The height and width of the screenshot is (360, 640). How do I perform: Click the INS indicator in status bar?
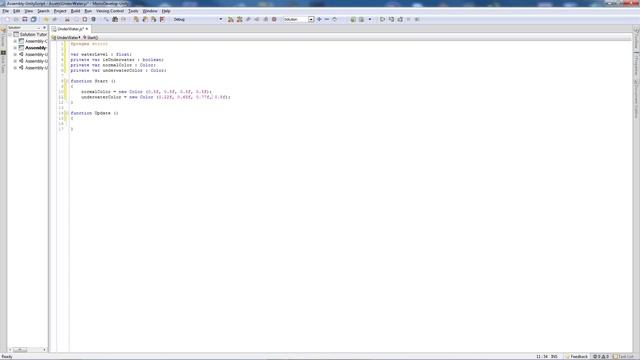[554, 357]
